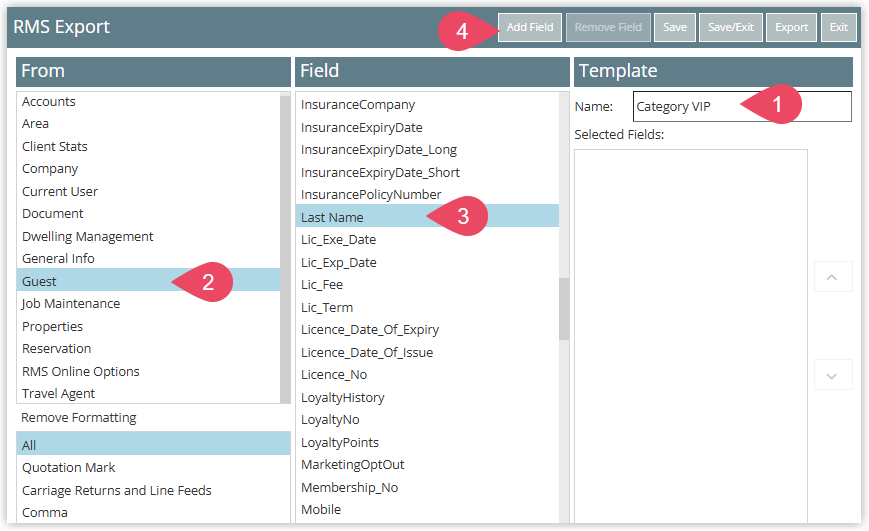
Task: Select Company in the From list
Action: [x=149, y=169]
